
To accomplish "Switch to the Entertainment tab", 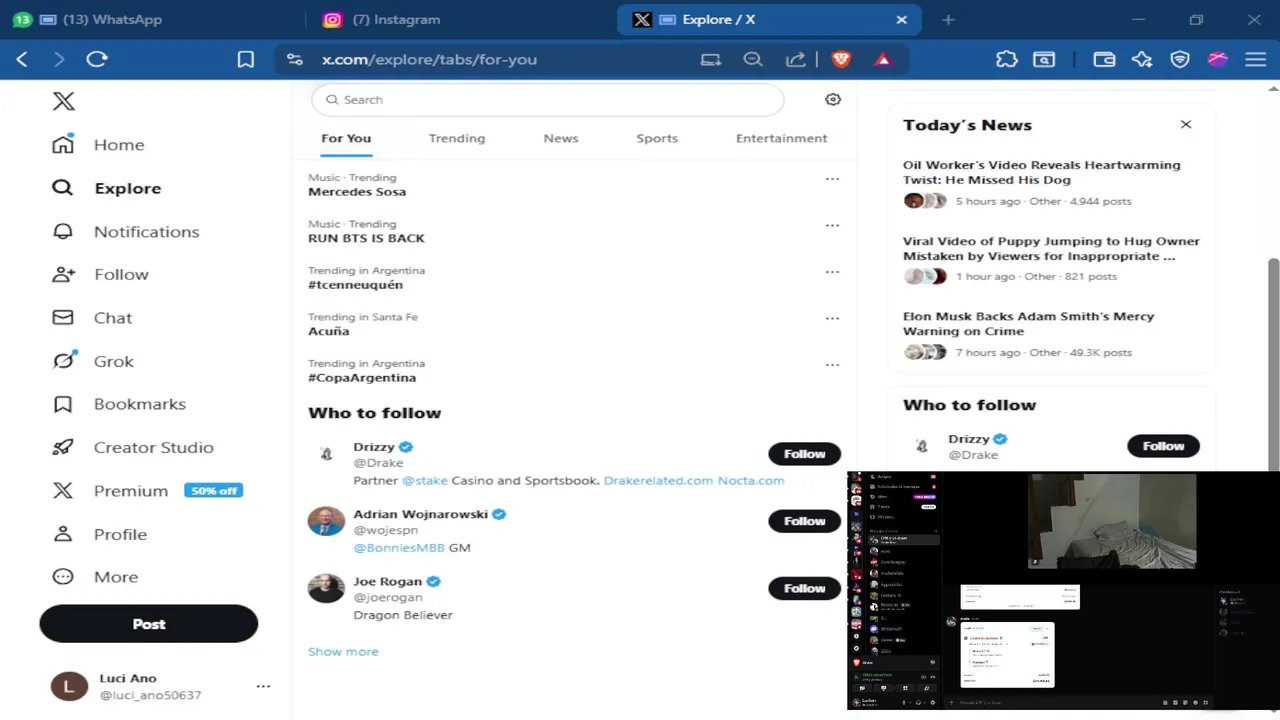I will point(782,139).
